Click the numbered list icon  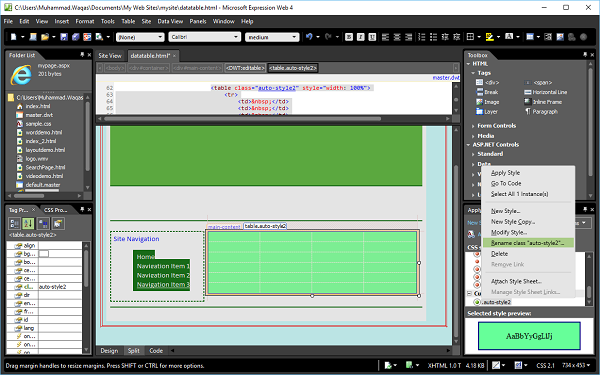point(422,37)
